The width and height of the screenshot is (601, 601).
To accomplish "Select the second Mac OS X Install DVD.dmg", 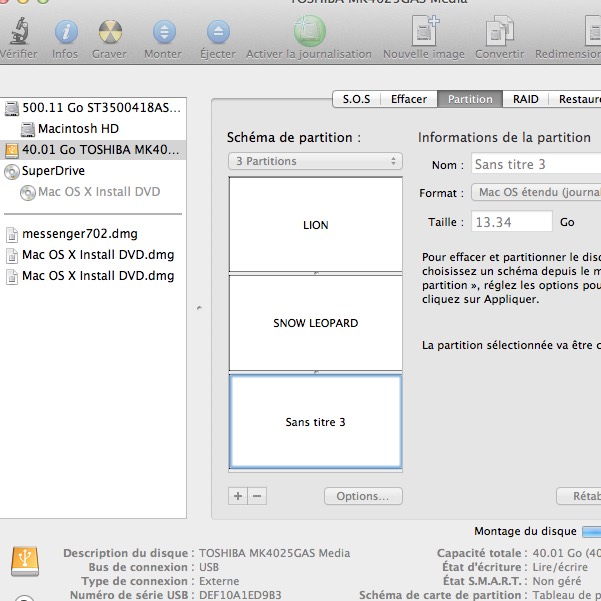I will [x=93, y=276].
